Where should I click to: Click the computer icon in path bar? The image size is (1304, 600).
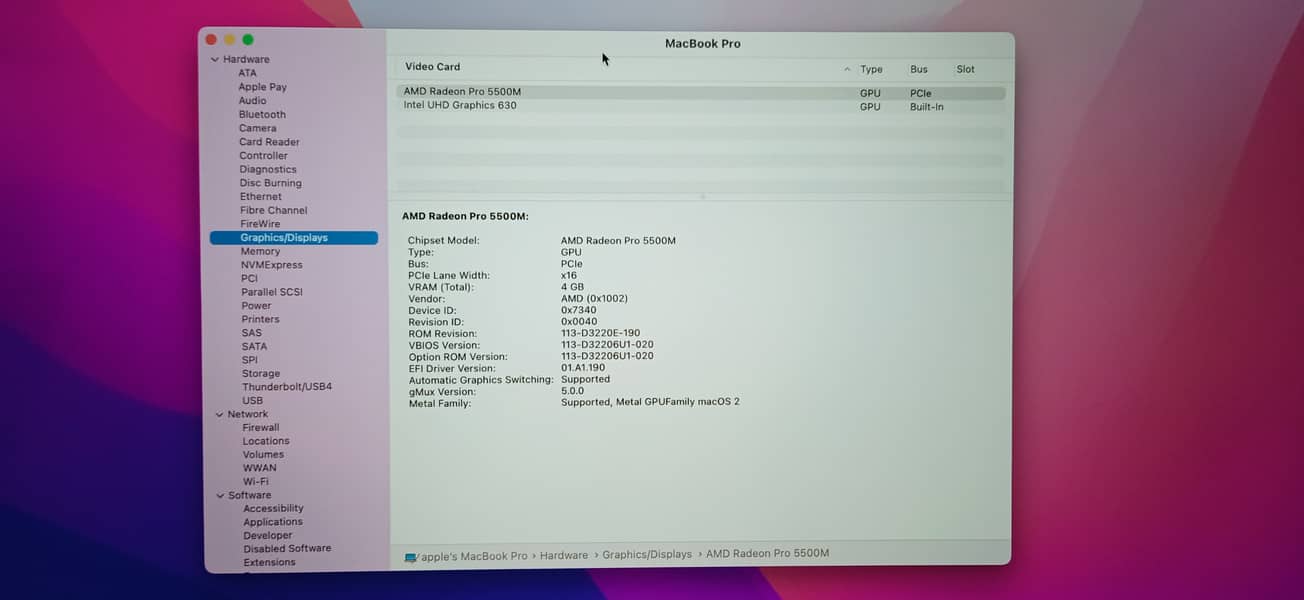pyautogui.click(x=410, y=557)
